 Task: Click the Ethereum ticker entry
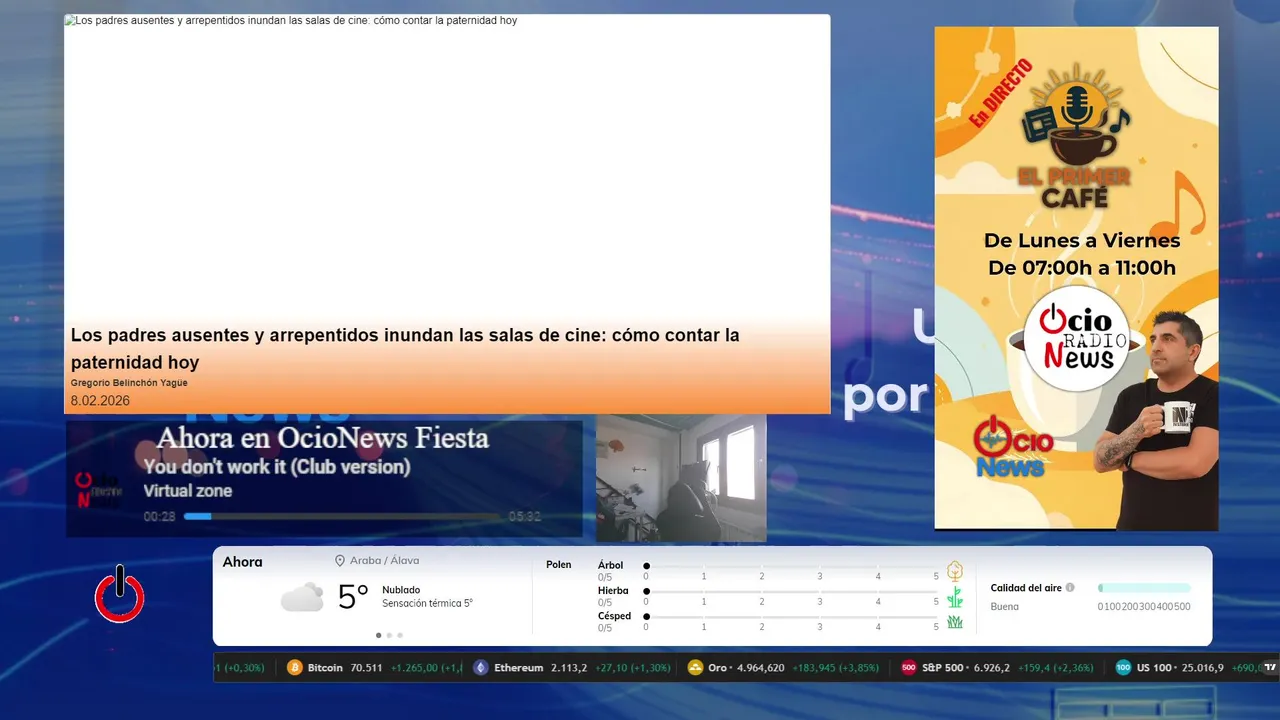(x=572, y=667)
